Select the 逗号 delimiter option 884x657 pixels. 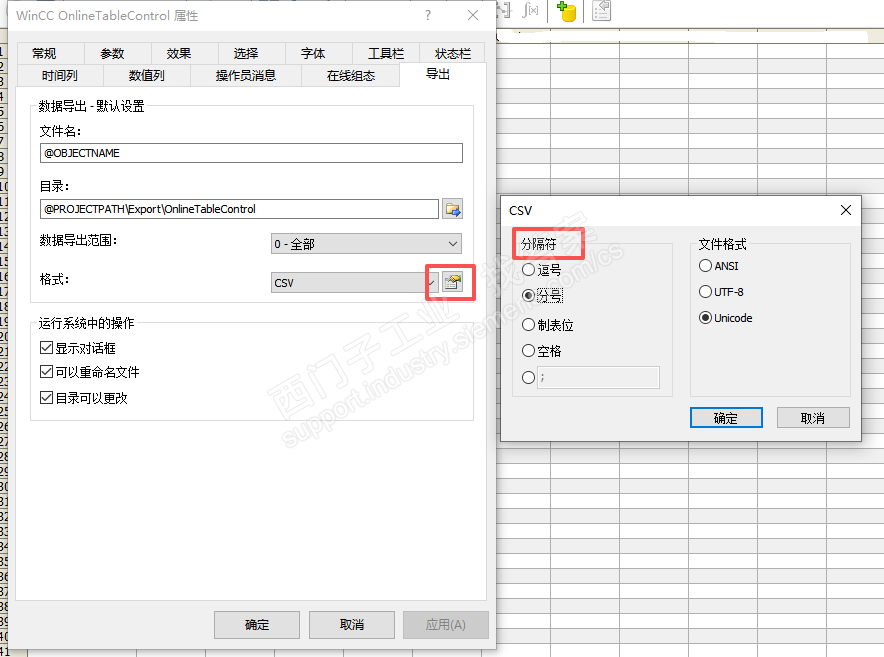(x=541, y=270)
